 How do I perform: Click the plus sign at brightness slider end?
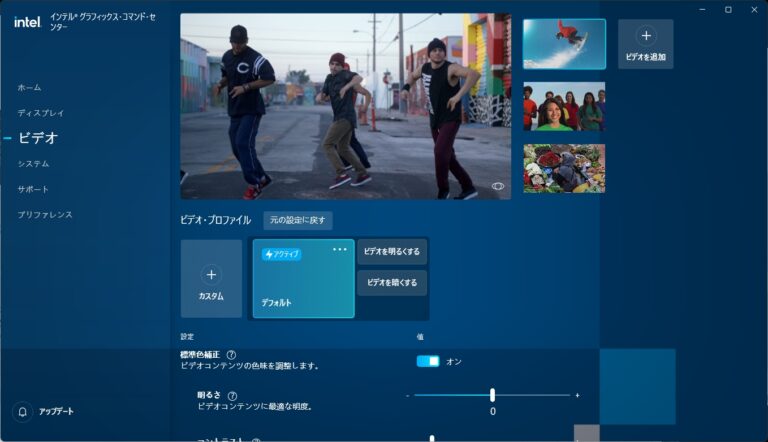pos(578,395)
